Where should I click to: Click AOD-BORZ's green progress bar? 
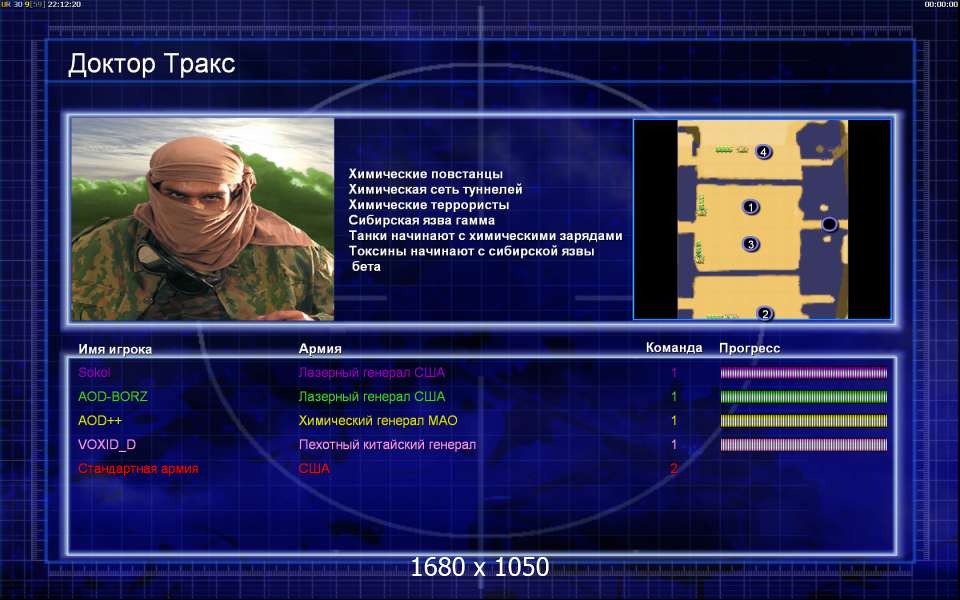click(x=803, y=397)
